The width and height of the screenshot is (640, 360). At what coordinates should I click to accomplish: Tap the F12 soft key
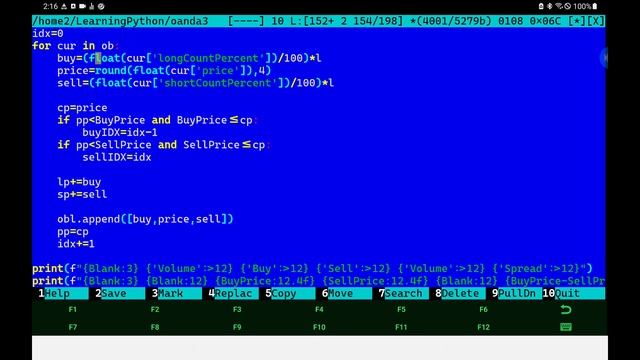tap(483, 327)
